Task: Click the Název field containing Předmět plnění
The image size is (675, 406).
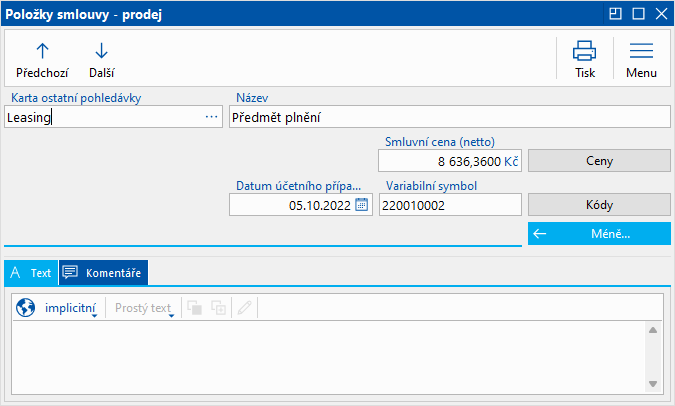Action: (448, 117)
